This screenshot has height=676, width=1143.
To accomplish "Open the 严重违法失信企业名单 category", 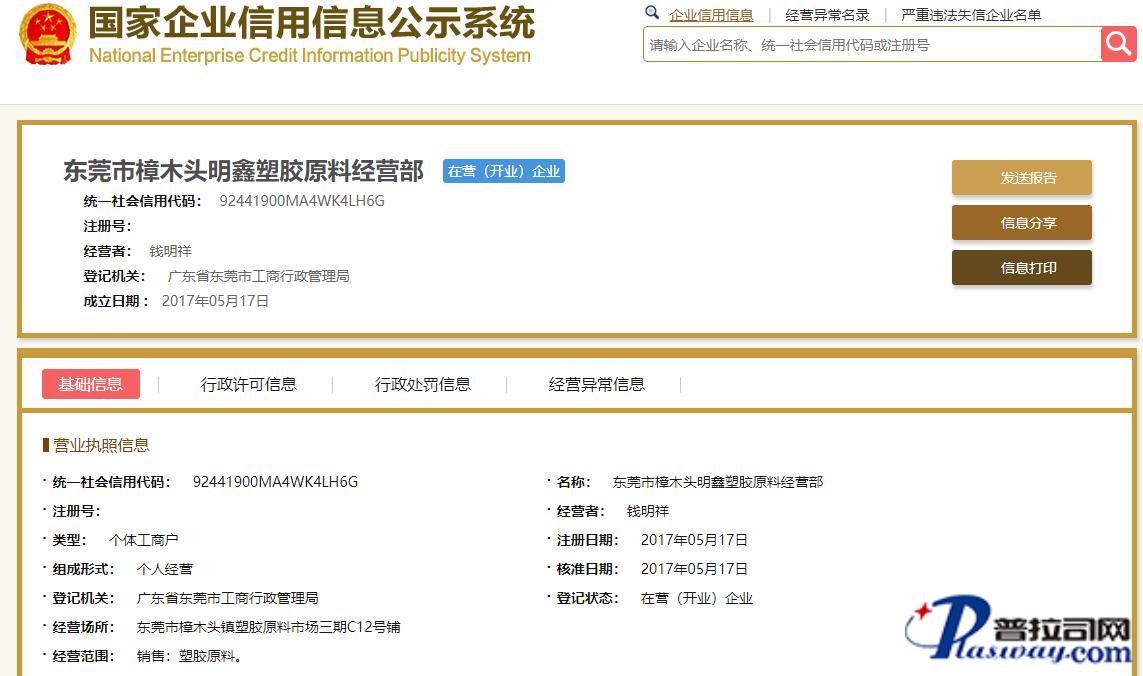I will coord(970,15).
